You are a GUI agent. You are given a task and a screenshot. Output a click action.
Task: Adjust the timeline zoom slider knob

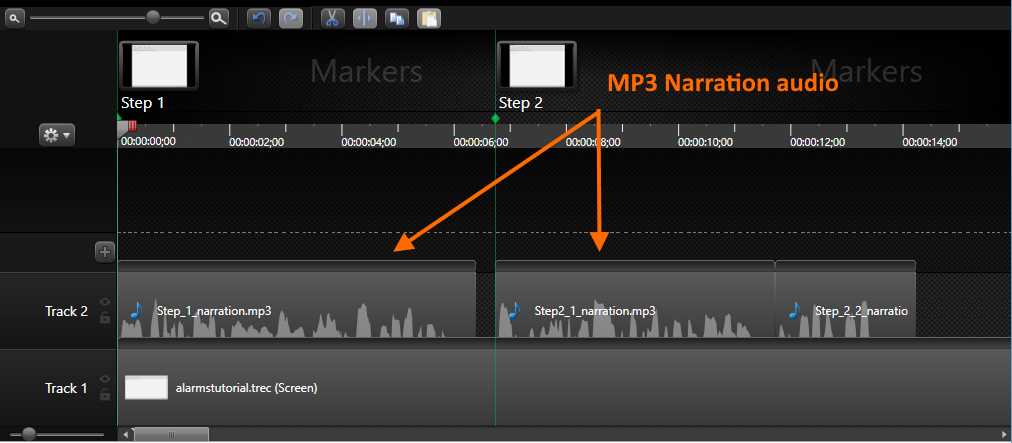click(153, 17)
